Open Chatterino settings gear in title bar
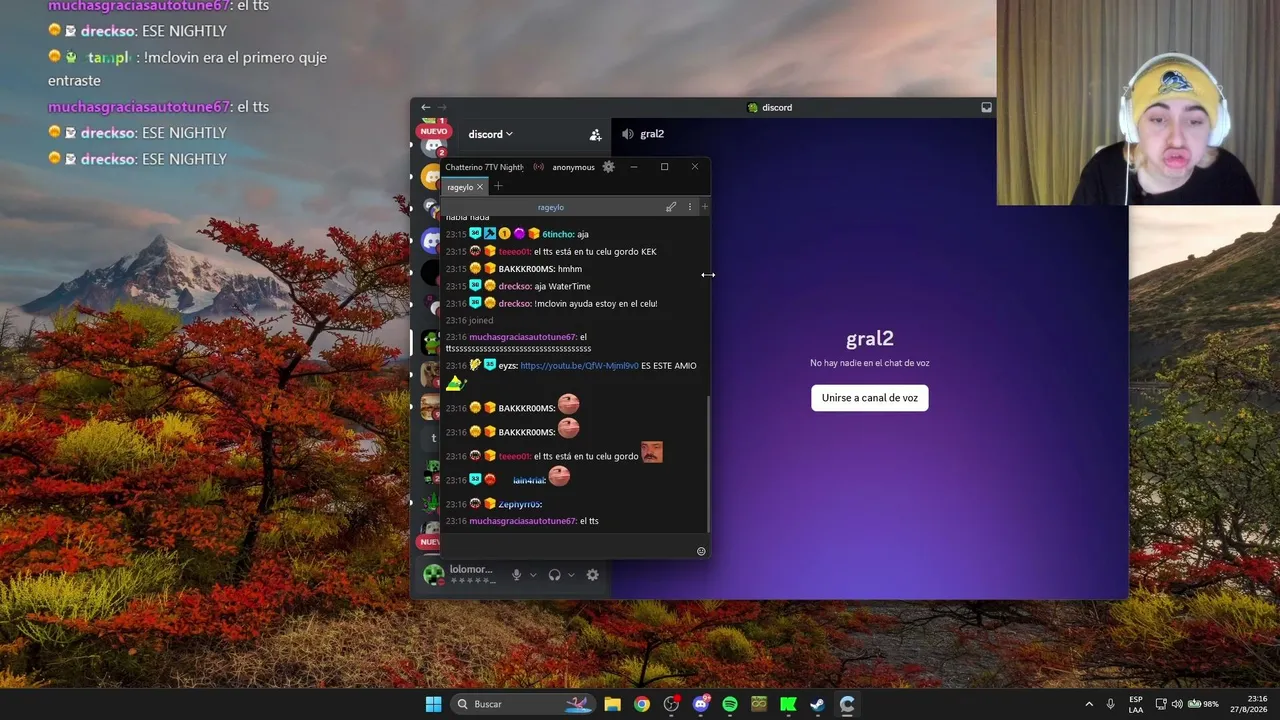 click(x=608, y=167)
